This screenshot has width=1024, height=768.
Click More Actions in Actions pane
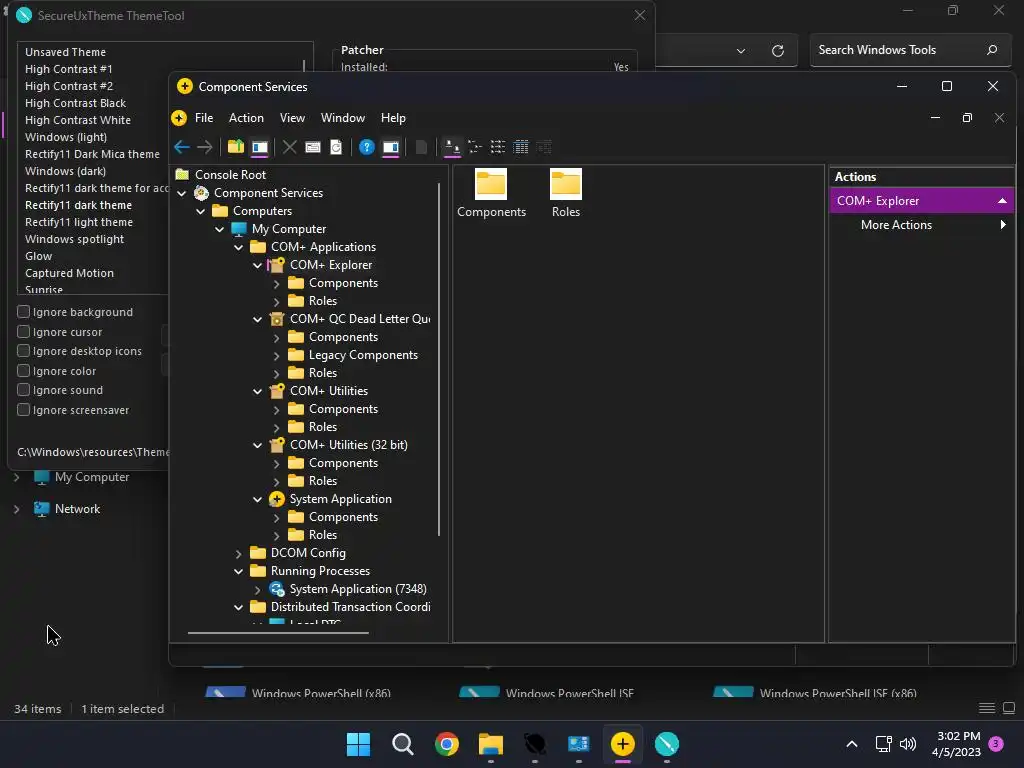(x=896, y=225)
